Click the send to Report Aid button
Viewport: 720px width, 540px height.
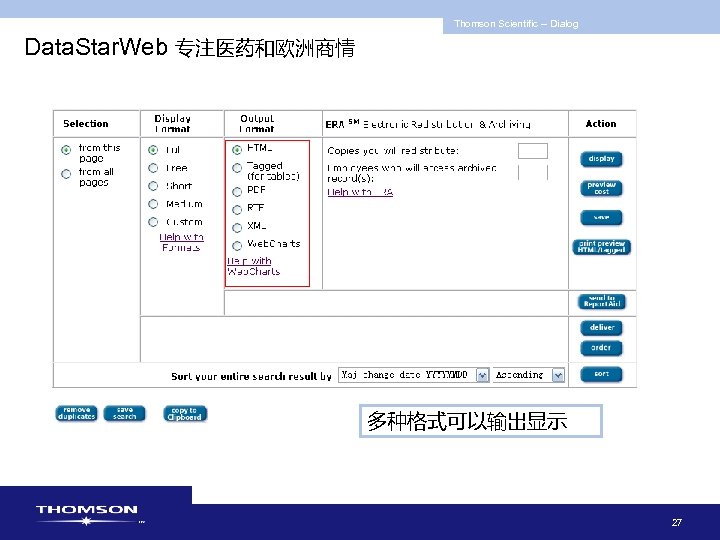click(602, 302)
